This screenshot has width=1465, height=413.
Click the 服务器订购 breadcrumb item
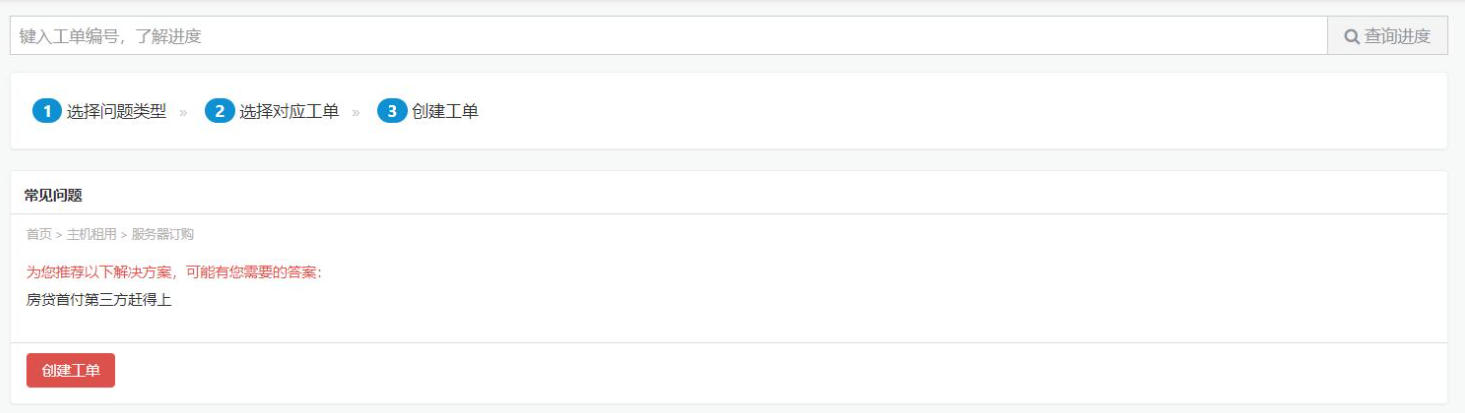point(163,234)
